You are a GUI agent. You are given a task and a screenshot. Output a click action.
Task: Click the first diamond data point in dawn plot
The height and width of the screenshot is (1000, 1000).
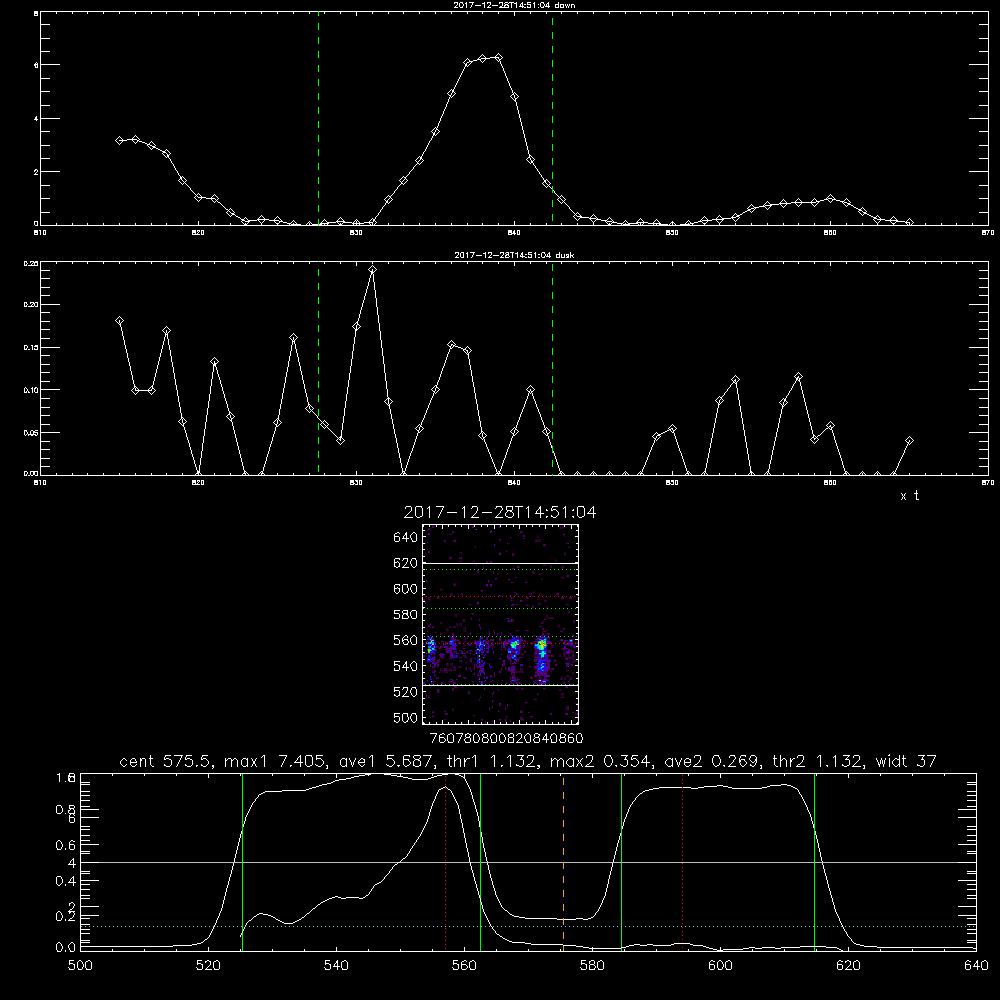(119, 140)
